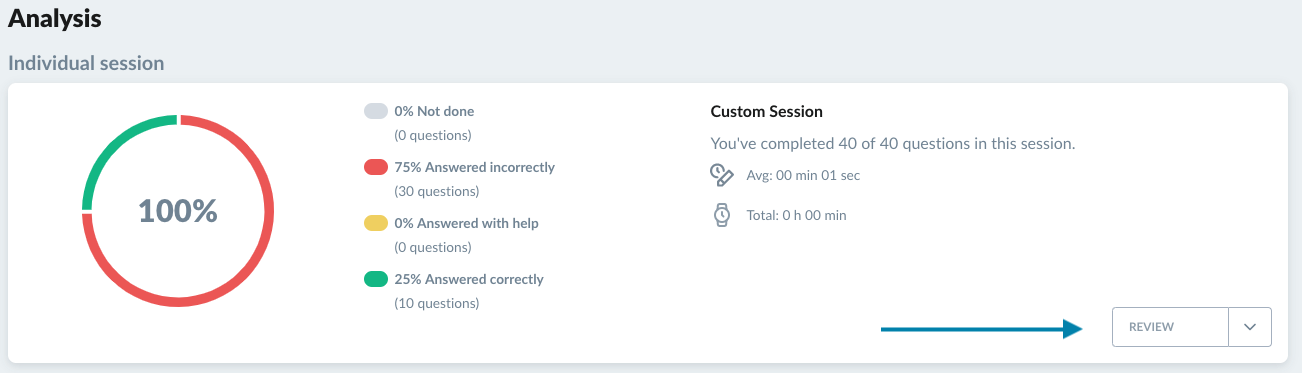The height and width of the screenshot is (373, 1302).
Task: Click the Analysis page heading
Action: [55, 17]
